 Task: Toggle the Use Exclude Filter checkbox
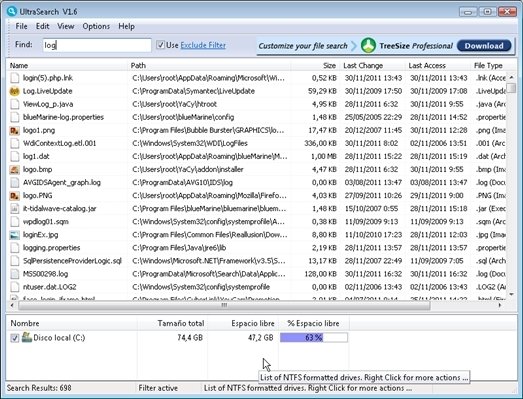[160, 45]
